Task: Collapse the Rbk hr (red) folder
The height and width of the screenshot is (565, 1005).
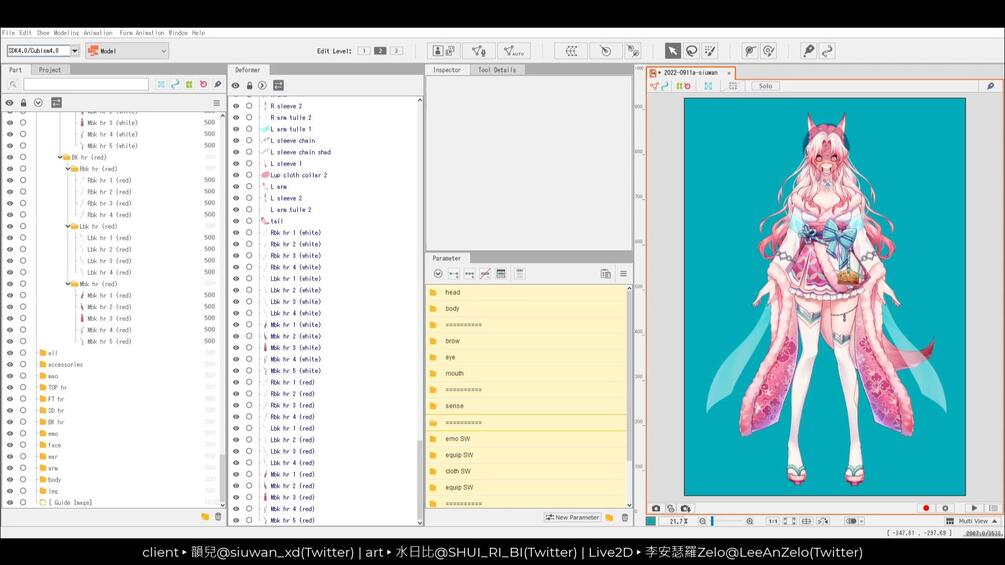Action: click(x=68, y=168)
